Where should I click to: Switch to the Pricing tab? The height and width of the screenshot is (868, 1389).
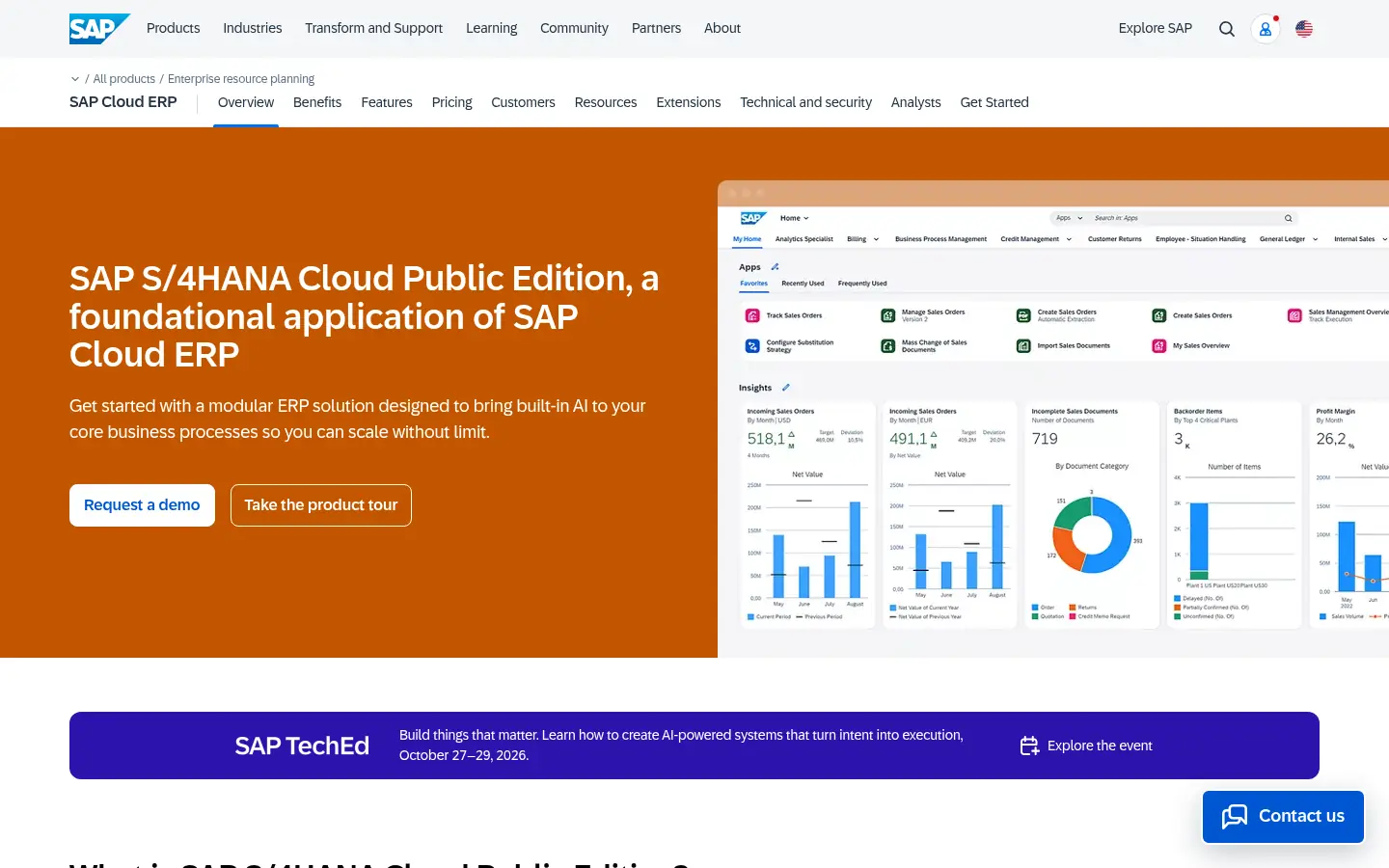tap(452, 102)
